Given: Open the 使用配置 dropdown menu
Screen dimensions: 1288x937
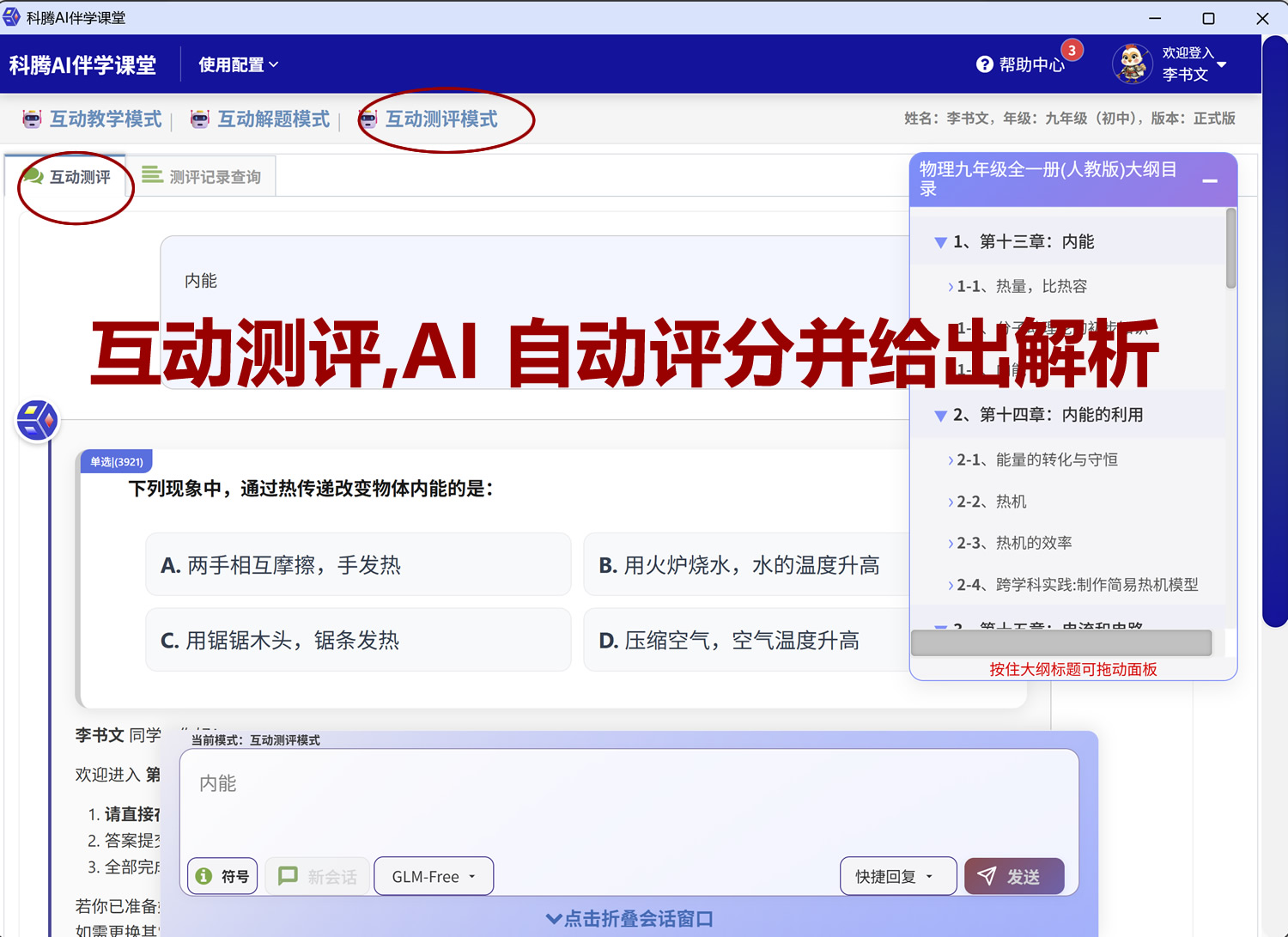Looking at the screenshot, I should point(238,64).
